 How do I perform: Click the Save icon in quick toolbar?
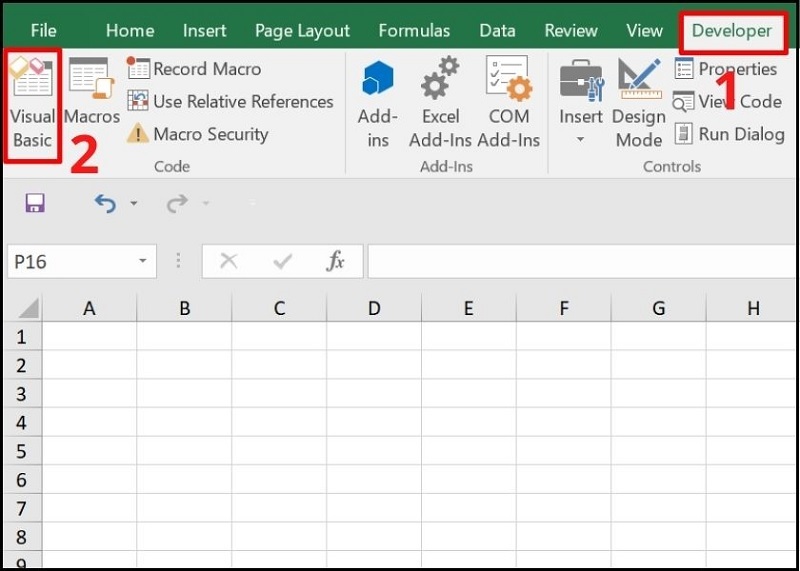click(35, 204)
